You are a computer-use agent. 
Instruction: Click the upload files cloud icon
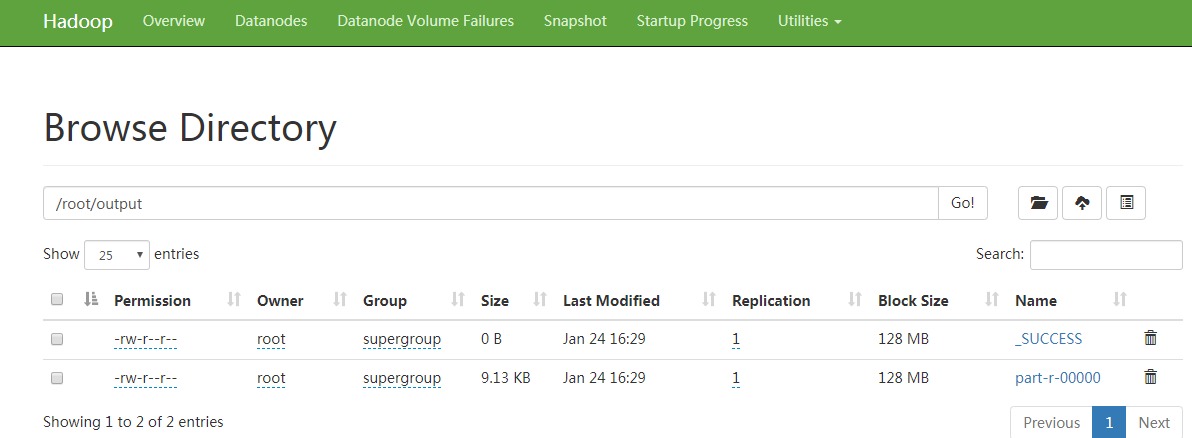1082,203
